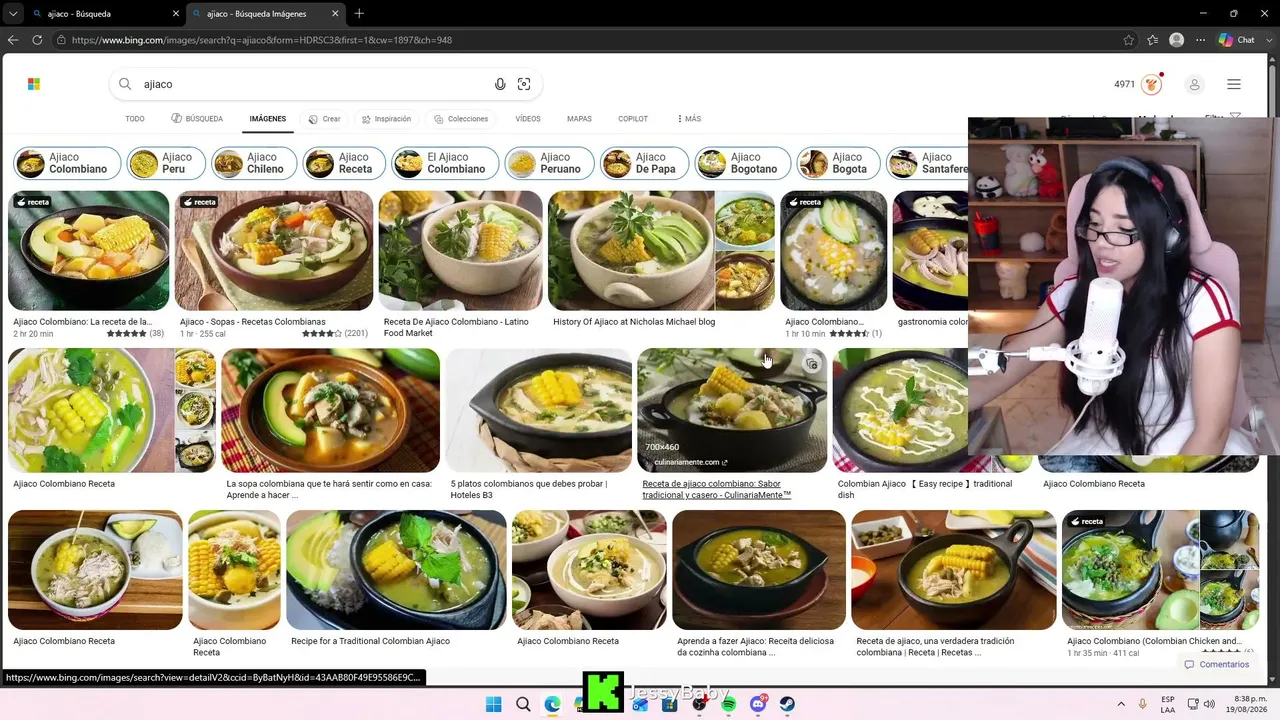Click the browser address bar URL
Screen dimensions: 1280x720
pyautogui.click(x=262, y=40)
